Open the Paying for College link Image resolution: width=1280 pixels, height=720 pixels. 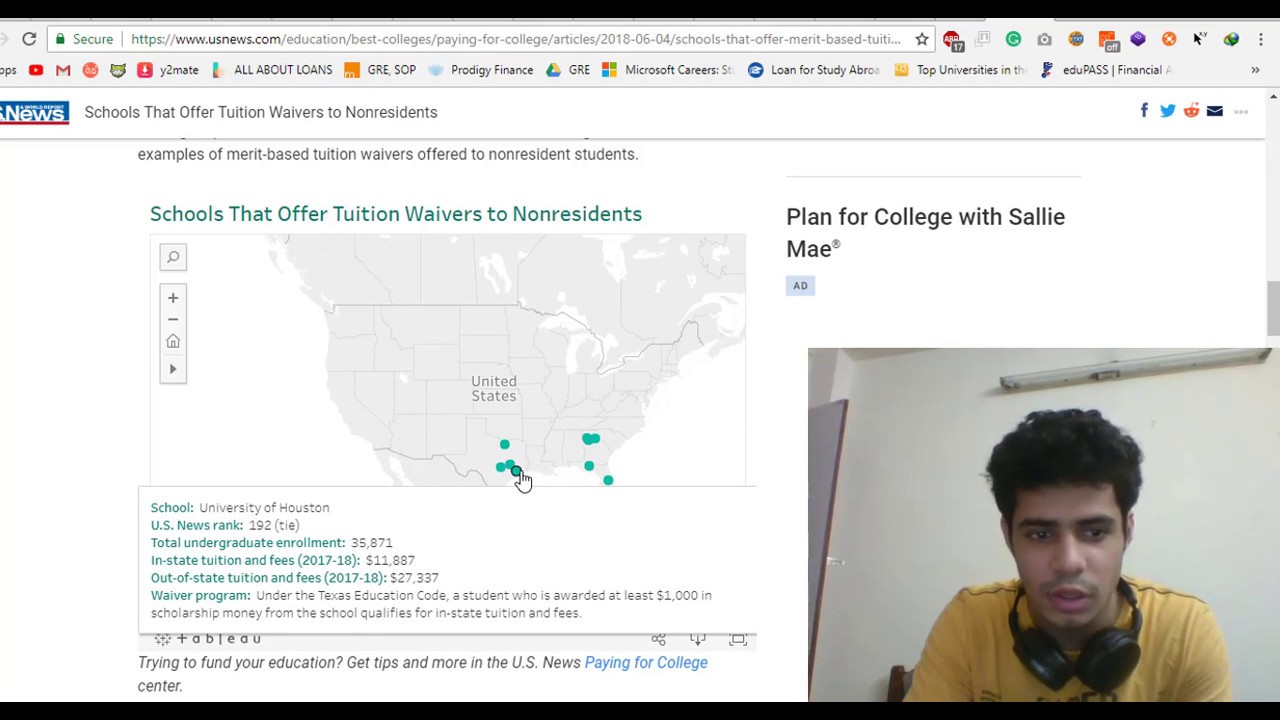(x=646, y=662)
